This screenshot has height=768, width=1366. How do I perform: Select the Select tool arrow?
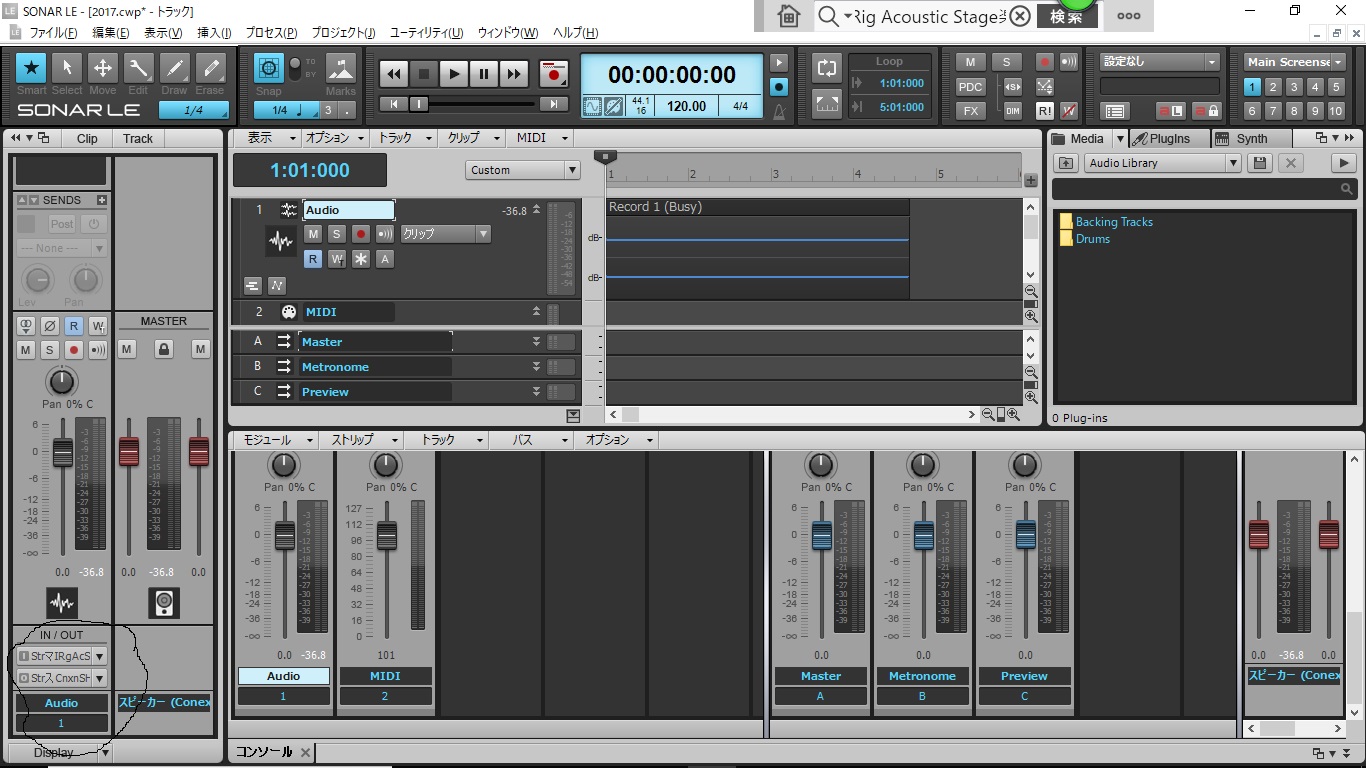[x=67, y=68]
